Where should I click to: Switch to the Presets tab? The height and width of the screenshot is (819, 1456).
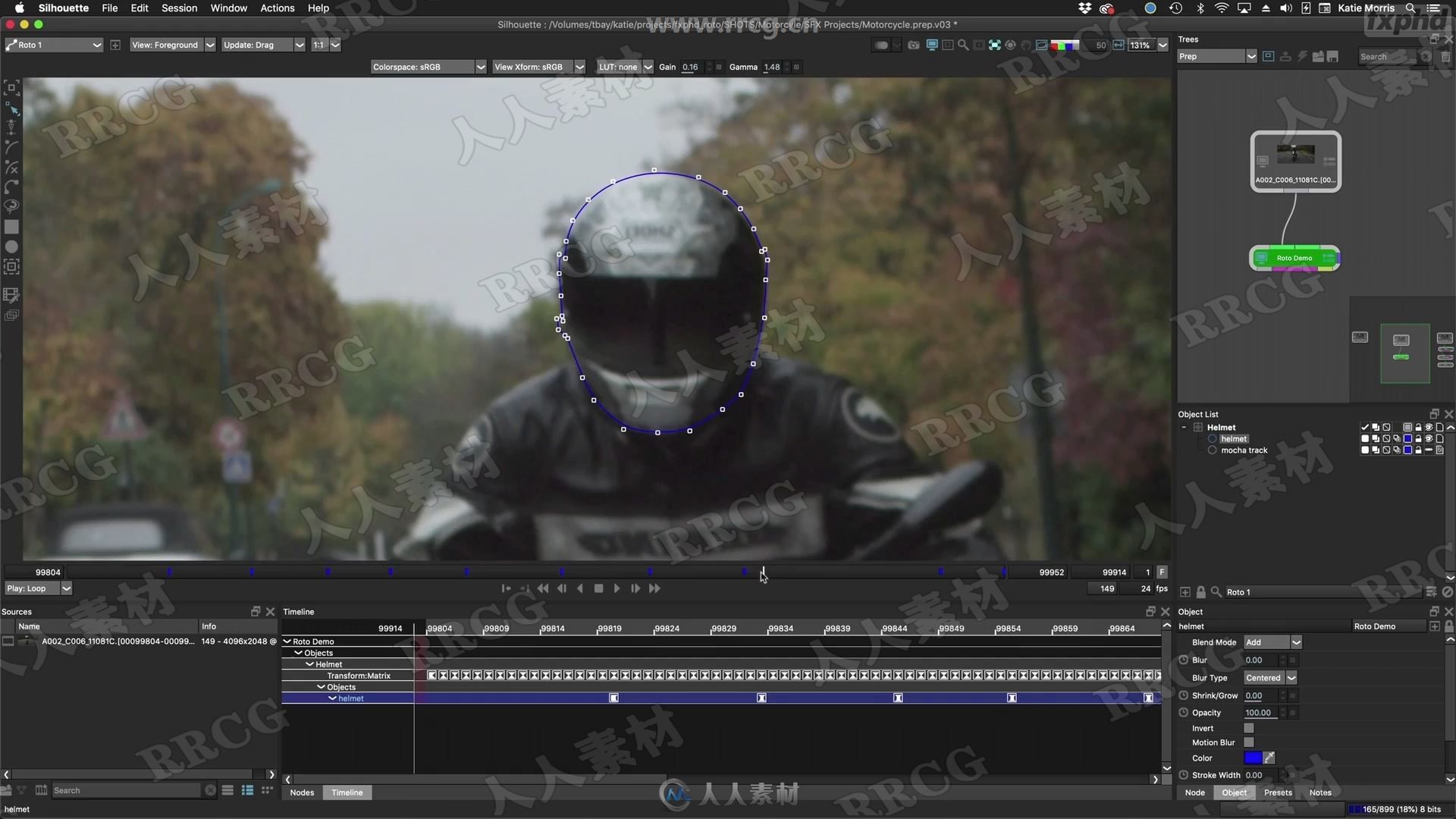pos(1279,792)
